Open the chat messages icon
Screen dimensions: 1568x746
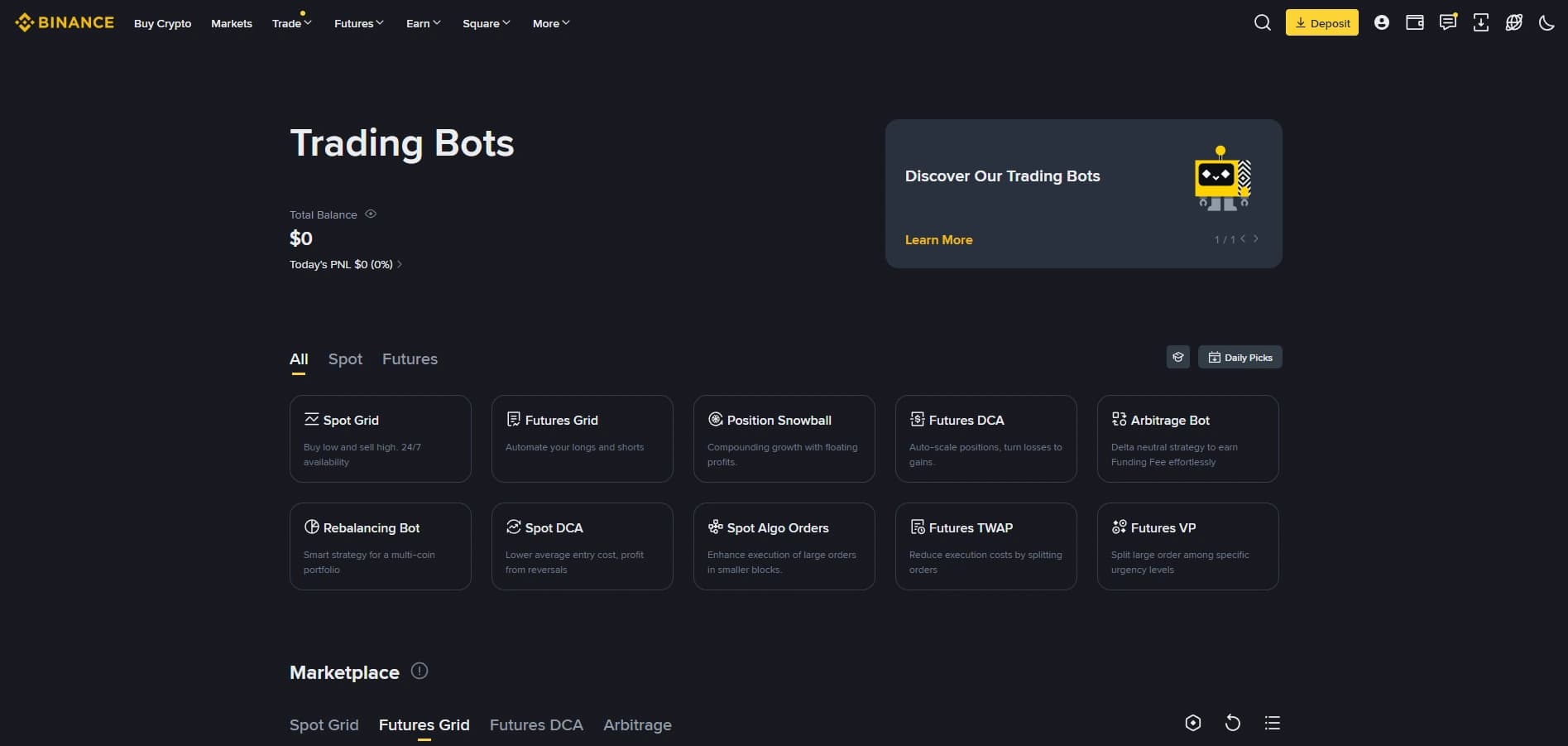(x=1447, y=22)
